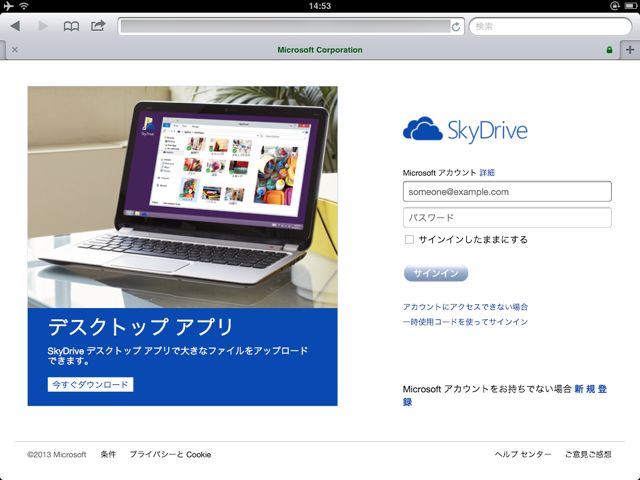Enable サインインしたままにする checkbox
Image resolution: width=640 pixels, height=480 pixels.
(409, 240)
